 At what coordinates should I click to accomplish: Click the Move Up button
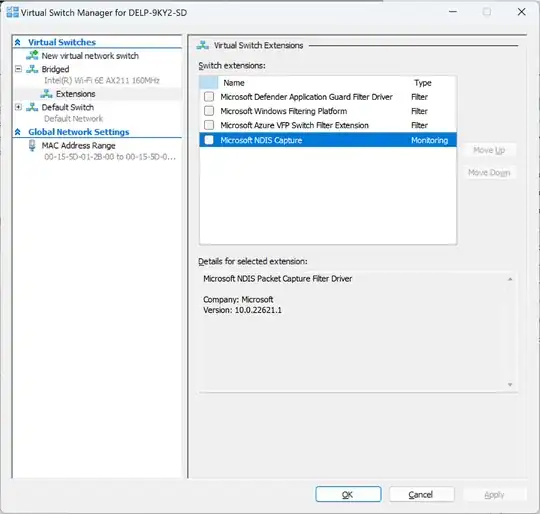tap(489, 150)
